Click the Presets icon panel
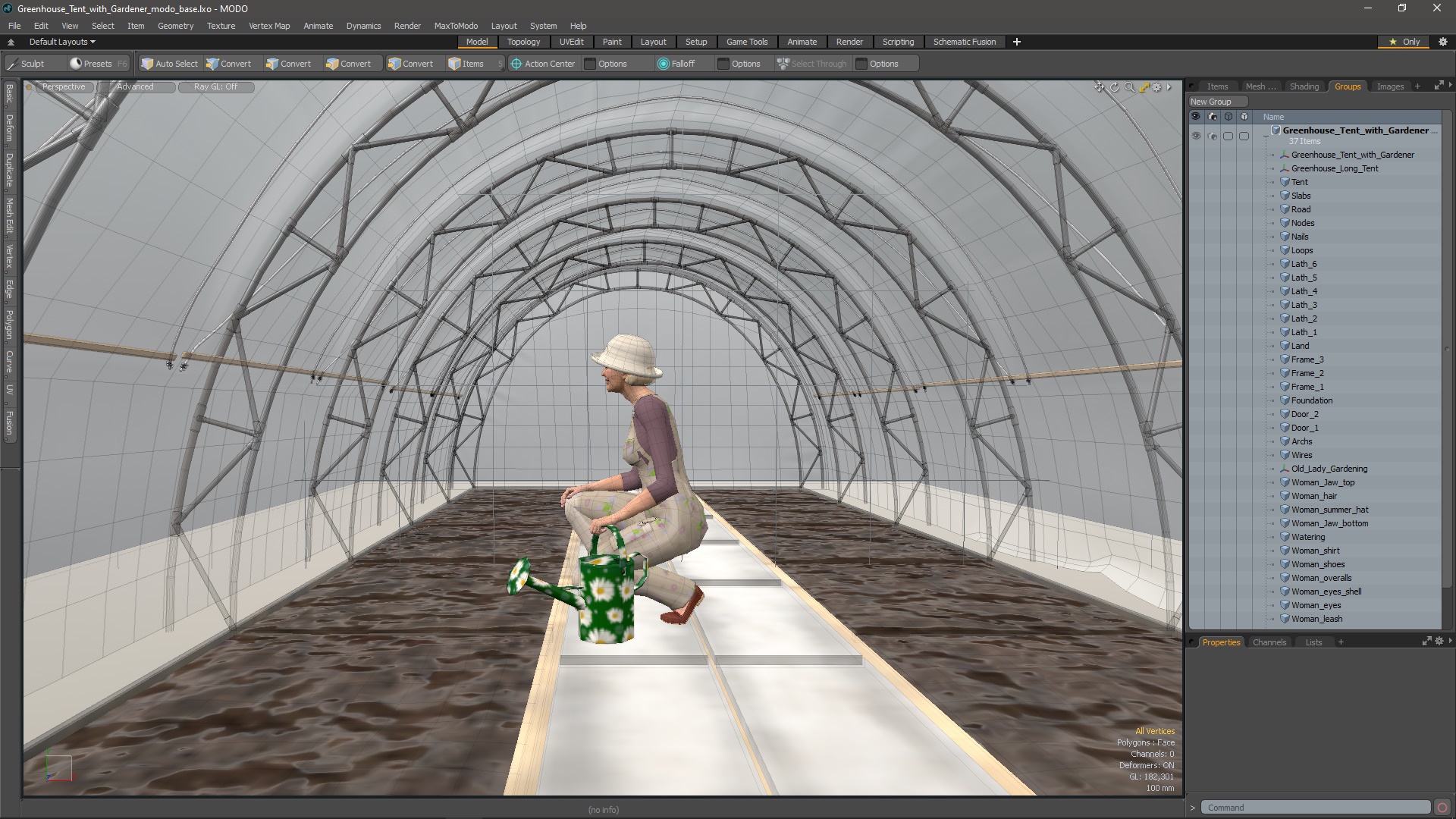 [92, 63]
